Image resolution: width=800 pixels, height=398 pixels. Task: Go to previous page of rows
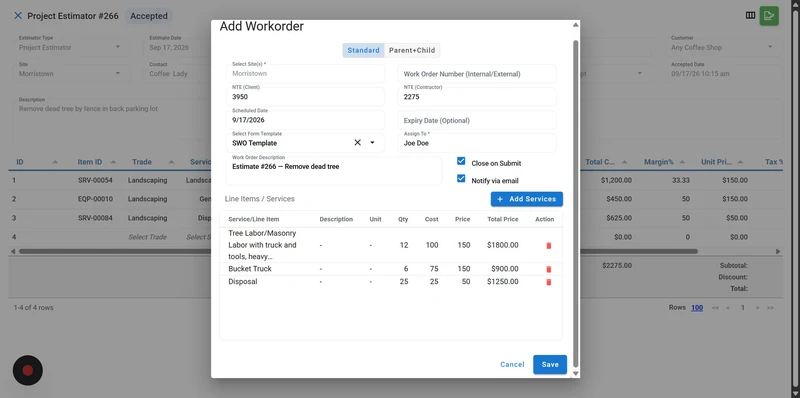tap(728, 308)
